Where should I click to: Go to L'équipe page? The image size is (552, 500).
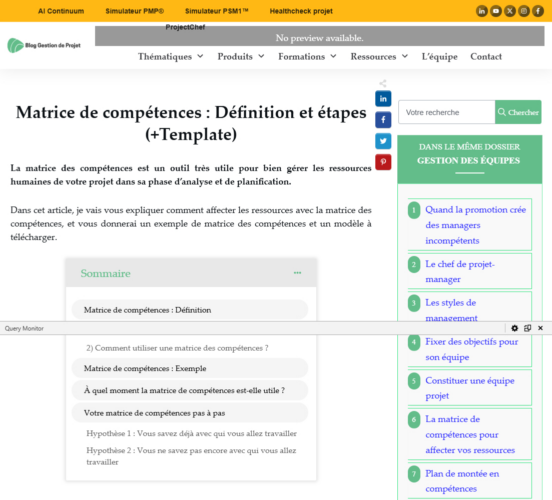[x=439, y=56]
